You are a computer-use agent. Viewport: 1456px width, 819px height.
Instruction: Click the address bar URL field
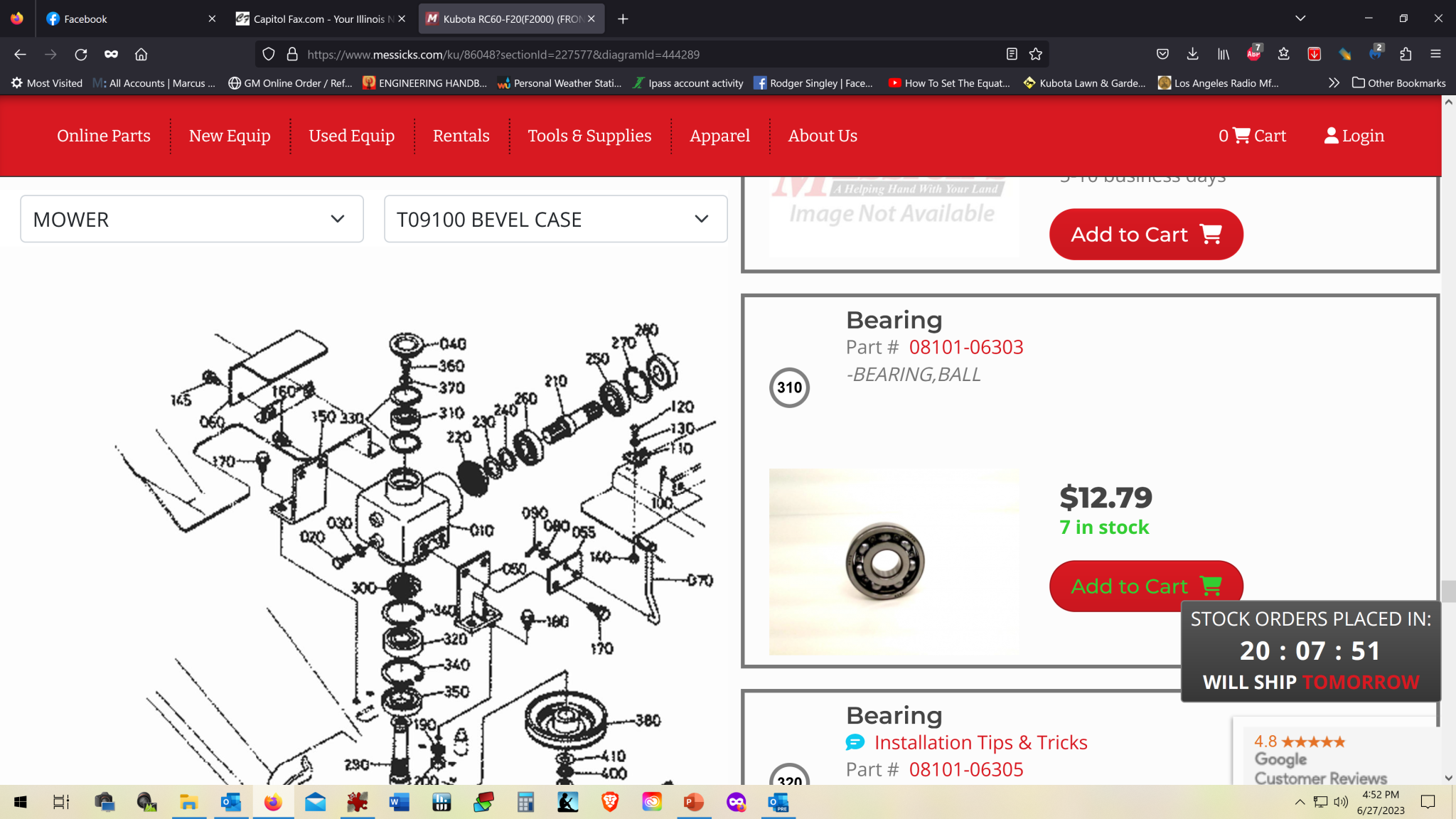click(503, 55)
